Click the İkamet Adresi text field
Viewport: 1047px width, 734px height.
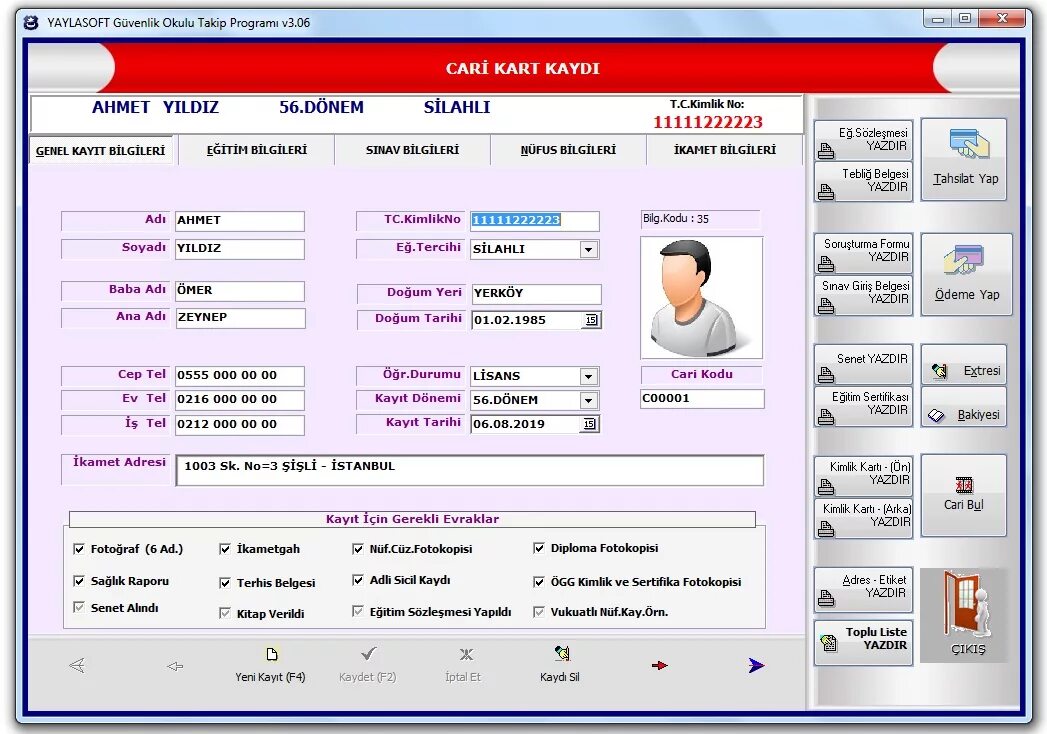coord(469,470)
